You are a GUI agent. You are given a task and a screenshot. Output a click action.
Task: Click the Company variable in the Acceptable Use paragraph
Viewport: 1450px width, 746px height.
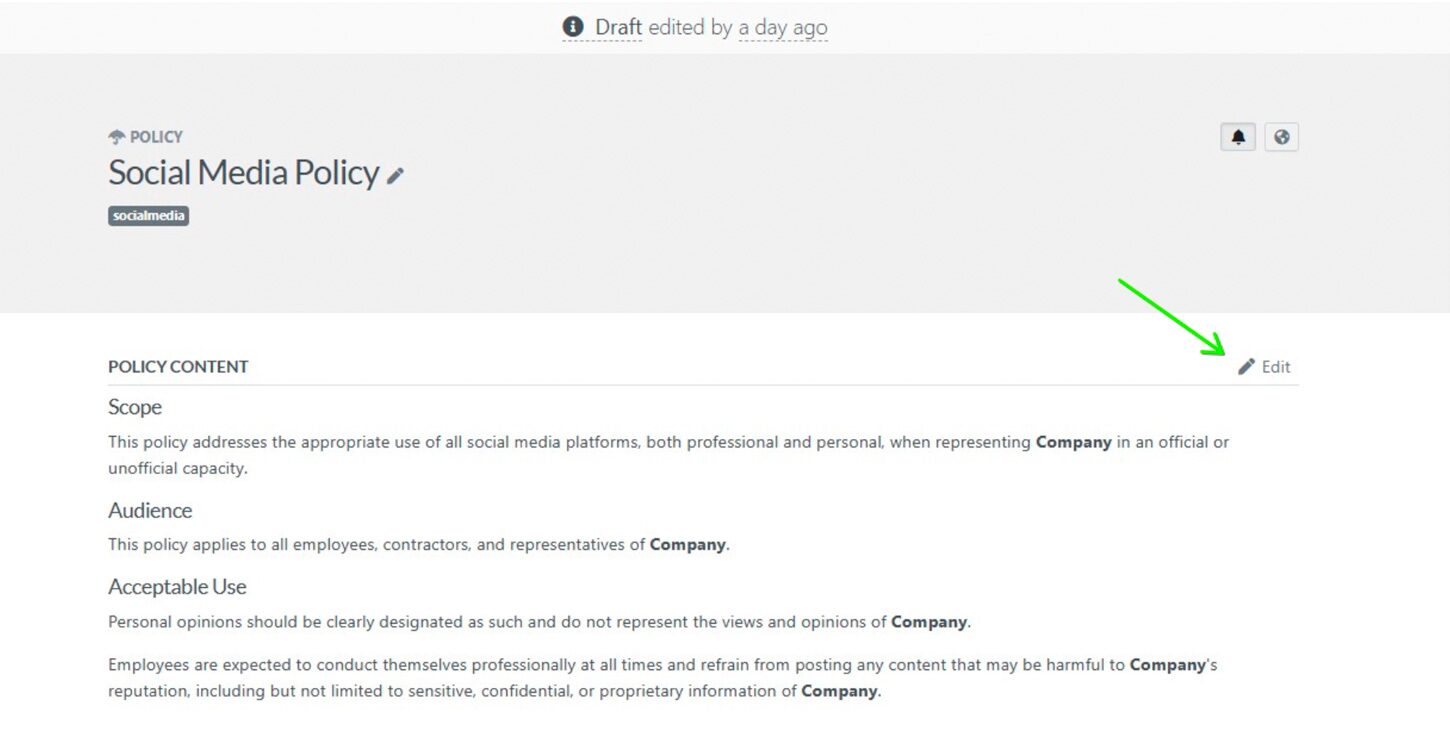tap(929, 621)
